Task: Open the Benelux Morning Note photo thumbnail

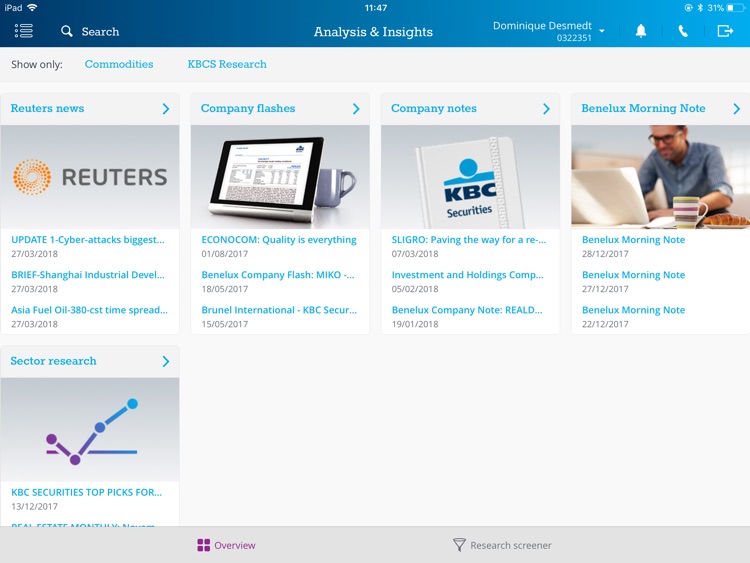Action: [x=661, y=177]
